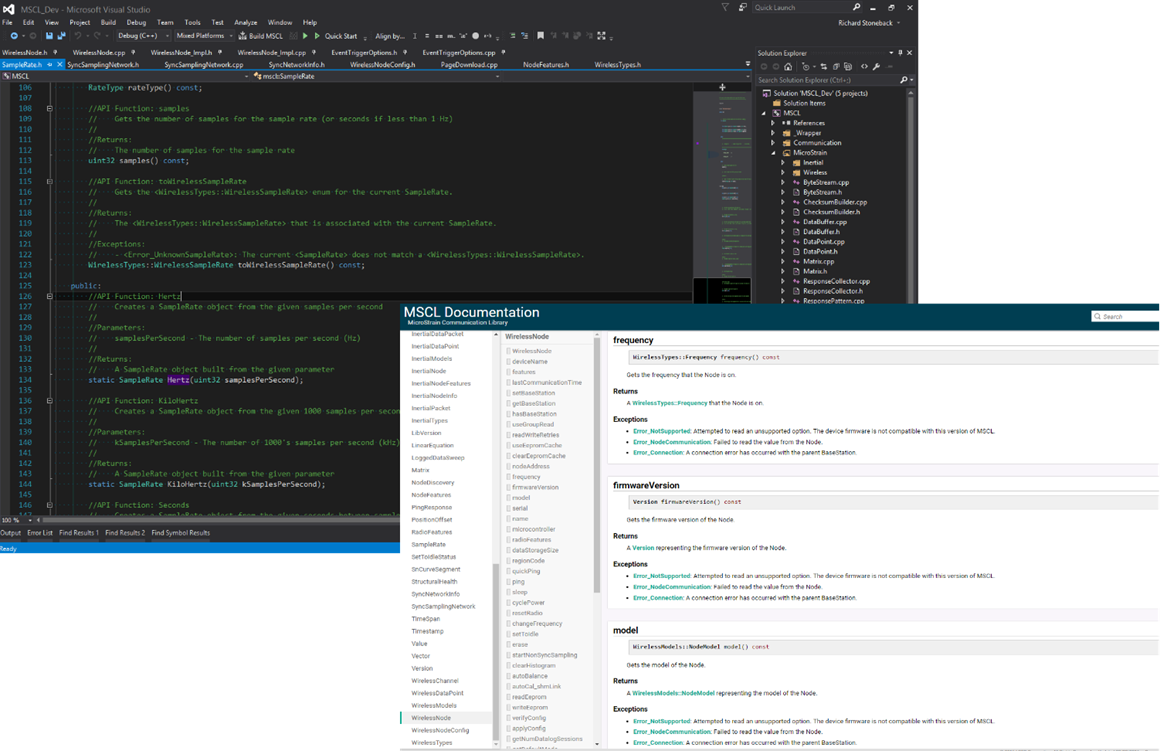
Task: Click the Save file toolbar icon
Action: (49, 36)
